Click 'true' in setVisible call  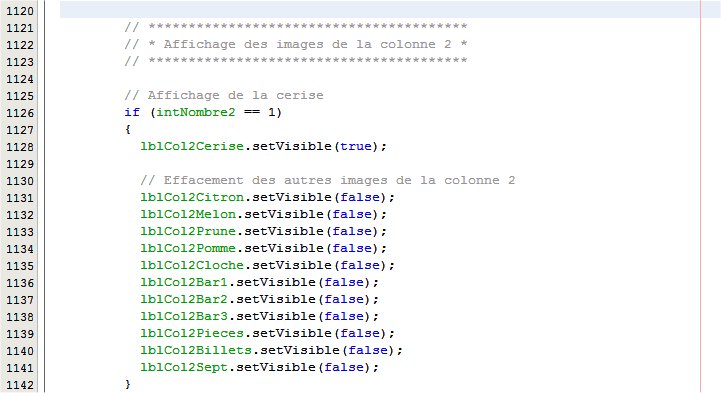355,146
